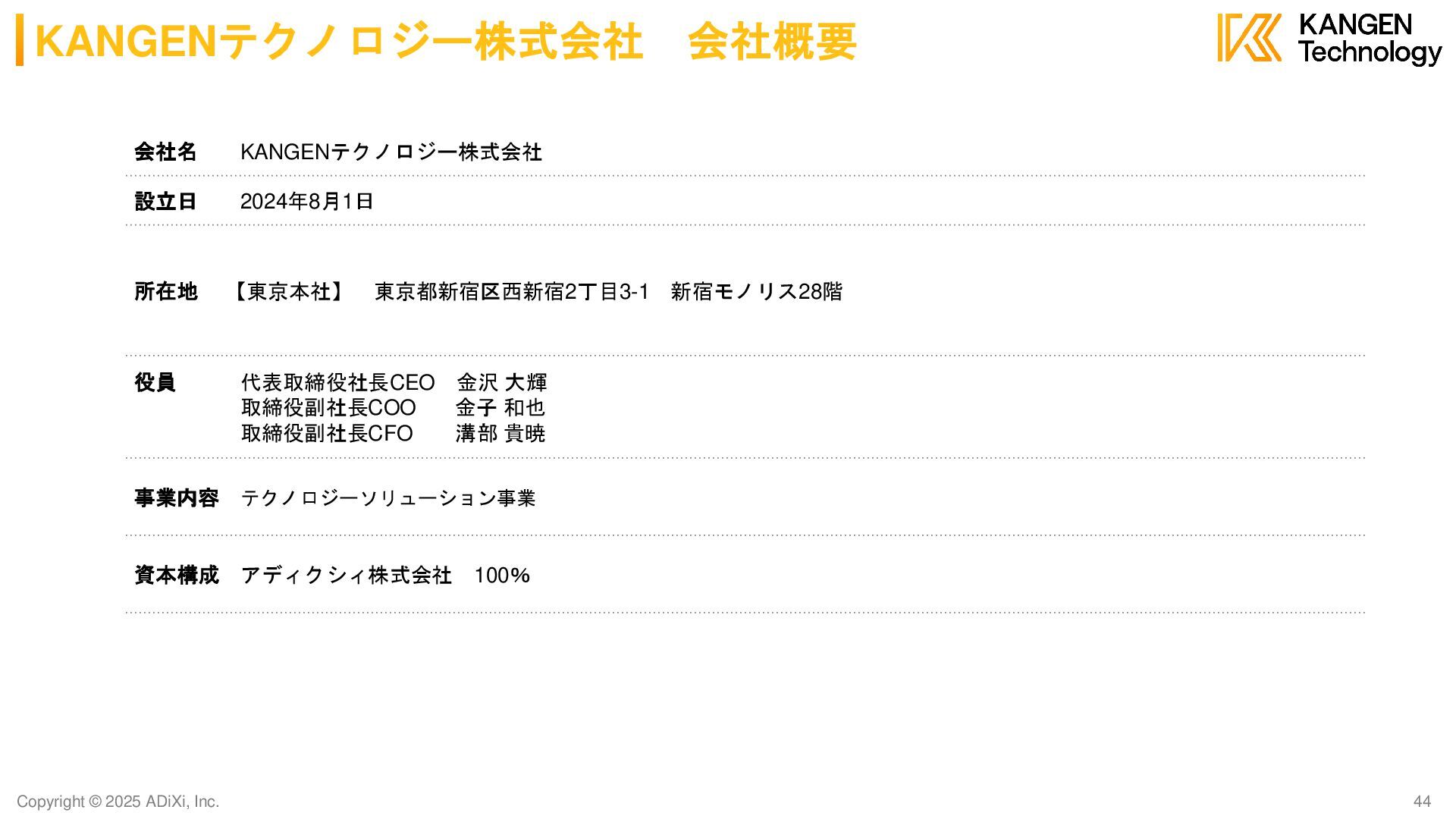The image size is (1456, 819).
Task: Click the Copyright © 2025 ADiXi, Inc. footer
Action: [118, 802]
